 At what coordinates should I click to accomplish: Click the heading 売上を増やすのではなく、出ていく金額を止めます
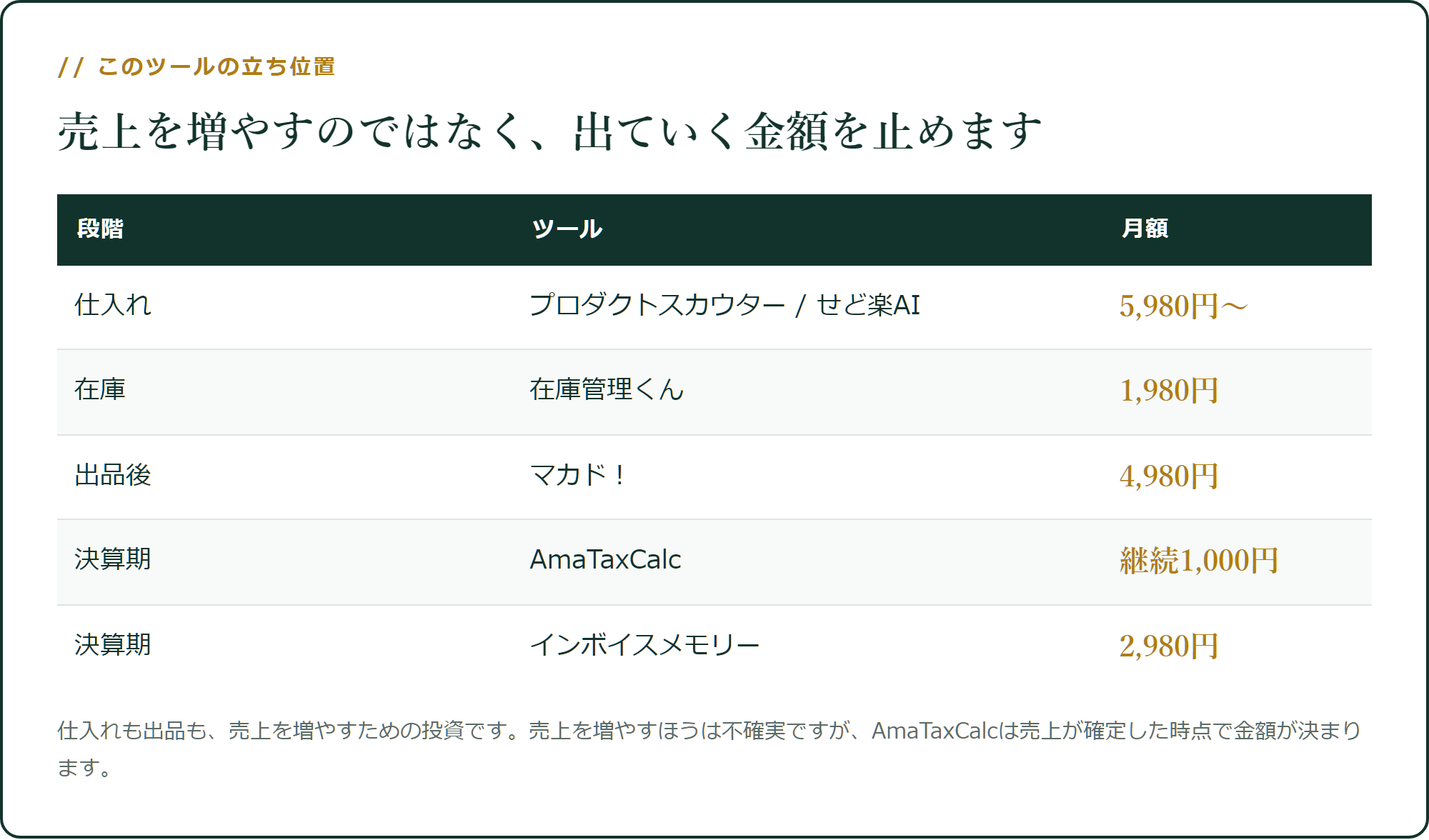coord(549,131)
